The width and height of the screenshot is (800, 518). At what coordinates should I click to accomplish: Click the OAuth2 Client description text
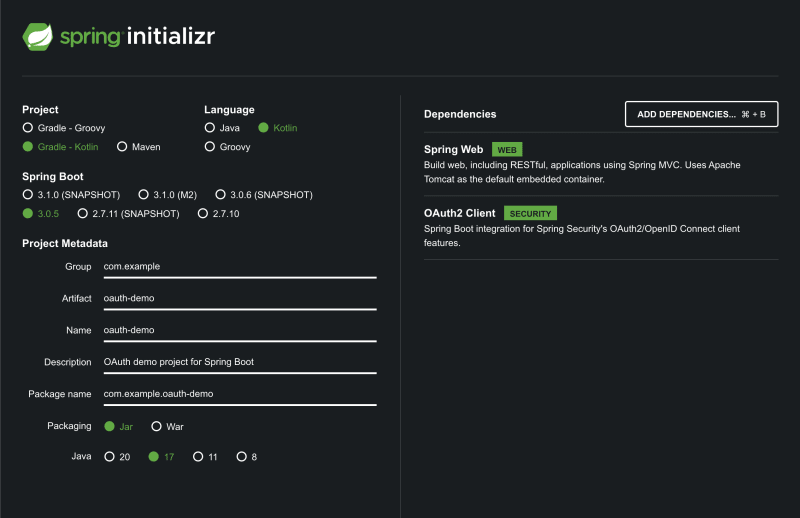pos(582,236)
